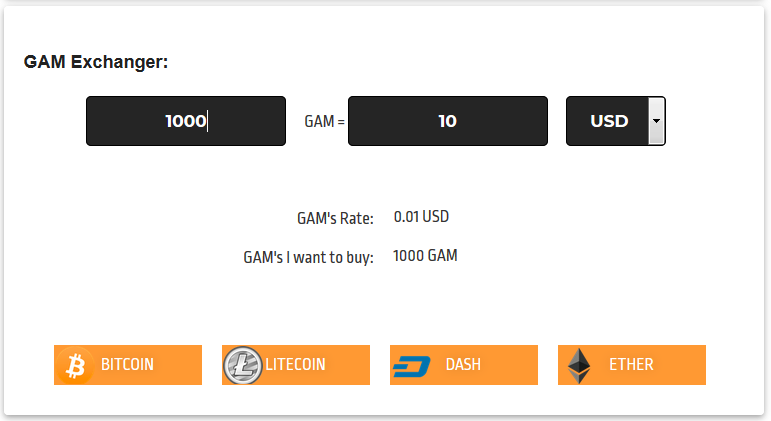Click the converted amount field showing 10

[x=447, y=121]
